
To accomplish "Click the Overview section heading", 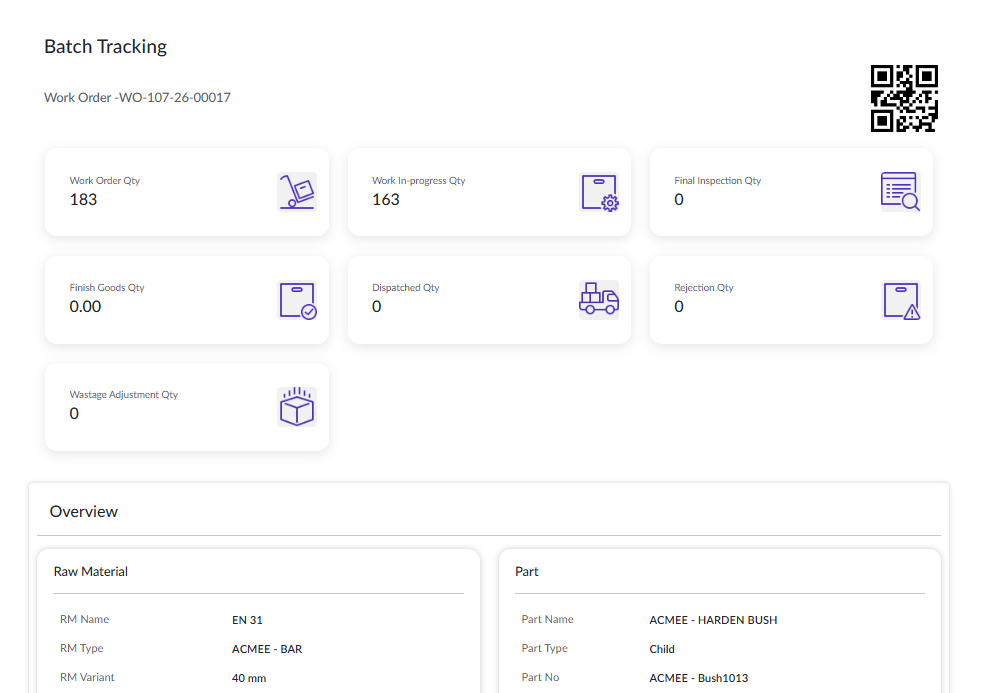I will (x=84, y=511).
